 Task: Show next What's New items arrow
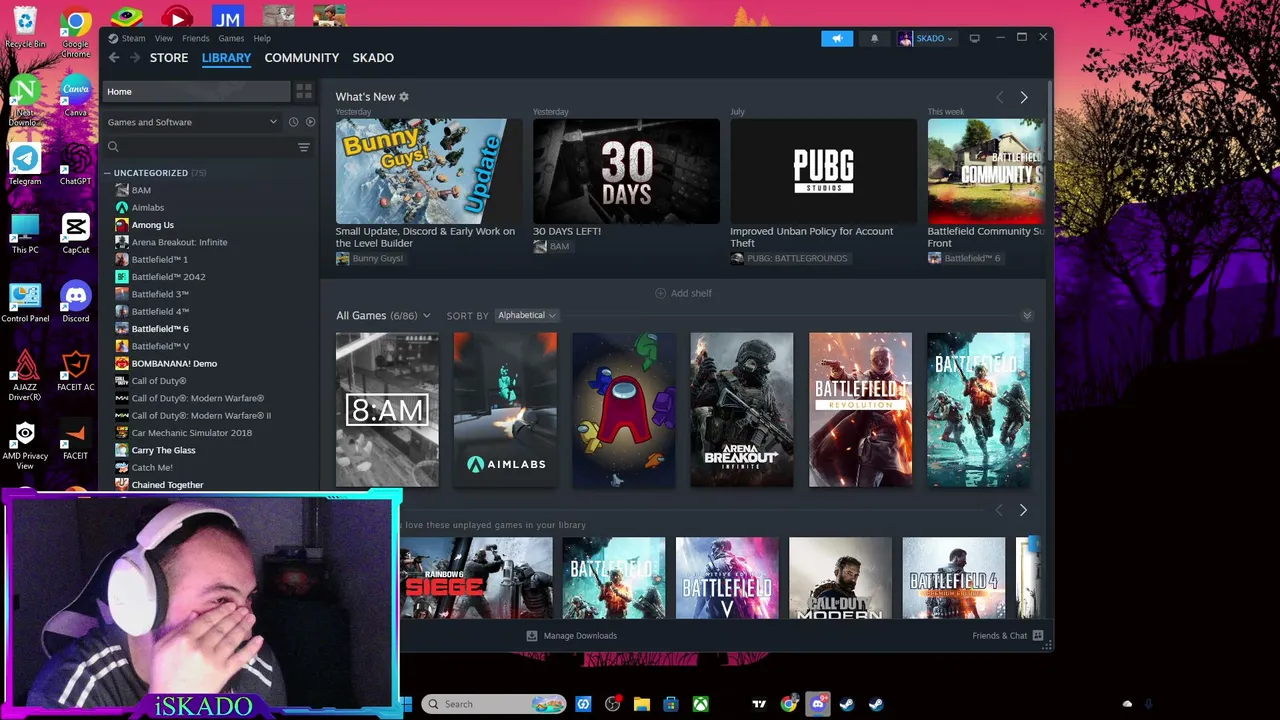1023,97
